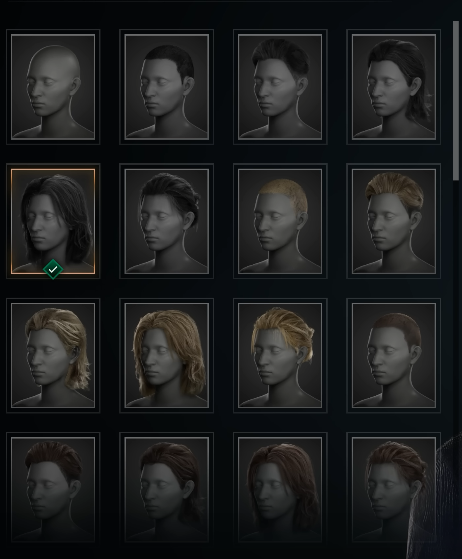The height and width of the screenshot is (559, 462).
Task: Select the brown short quiff hairstyle
Action: pyautogui.click(x=53, y=489)
